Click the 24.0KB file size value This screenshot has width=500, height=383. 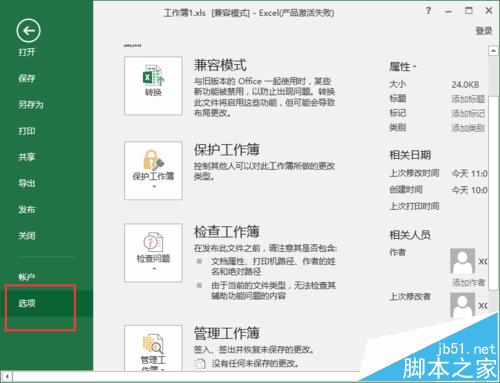tap(465, 85)
